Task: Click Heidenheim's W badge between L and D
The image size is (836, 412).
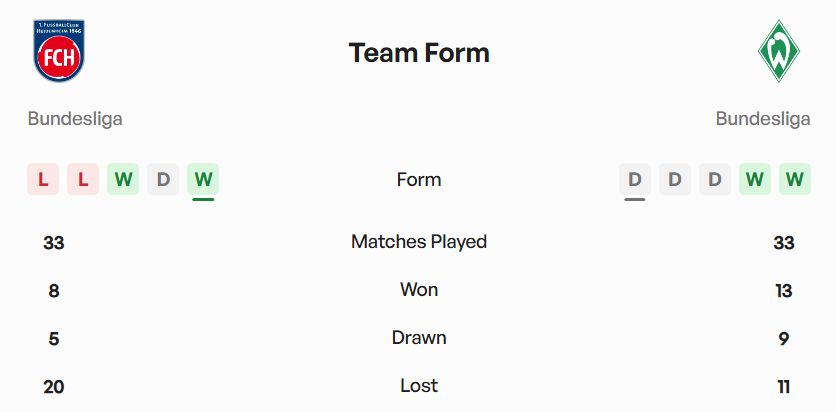Action: click(x=123, y=180)
